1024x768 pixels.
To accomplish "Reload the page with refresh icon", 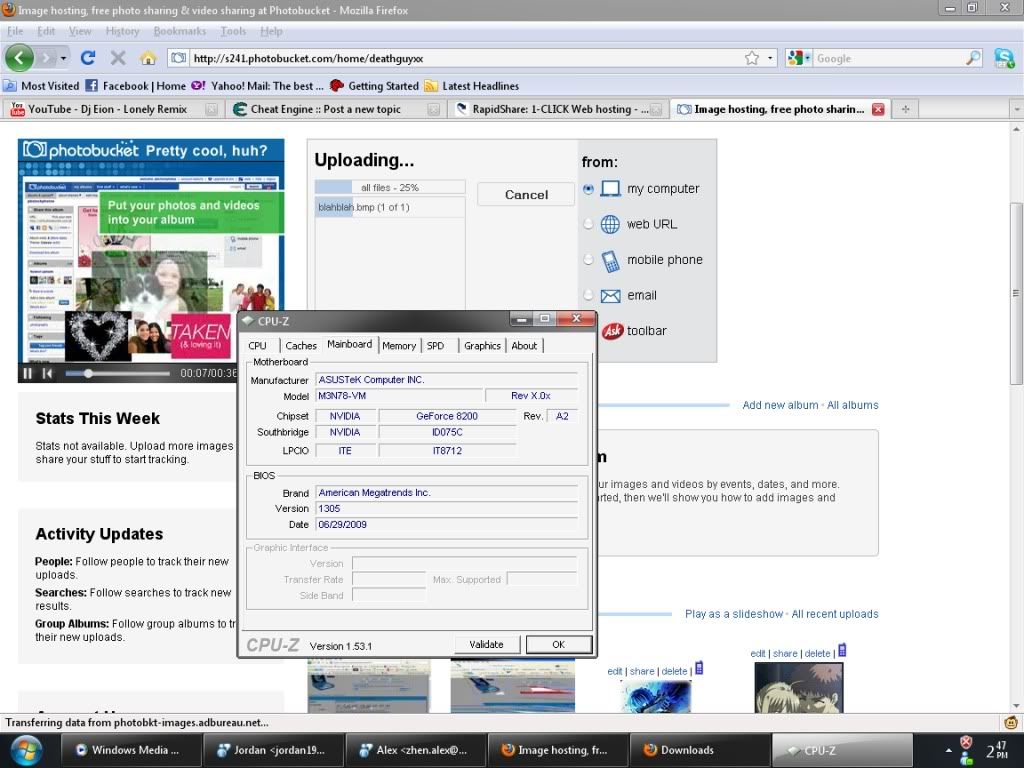I will tap(88, 58).
